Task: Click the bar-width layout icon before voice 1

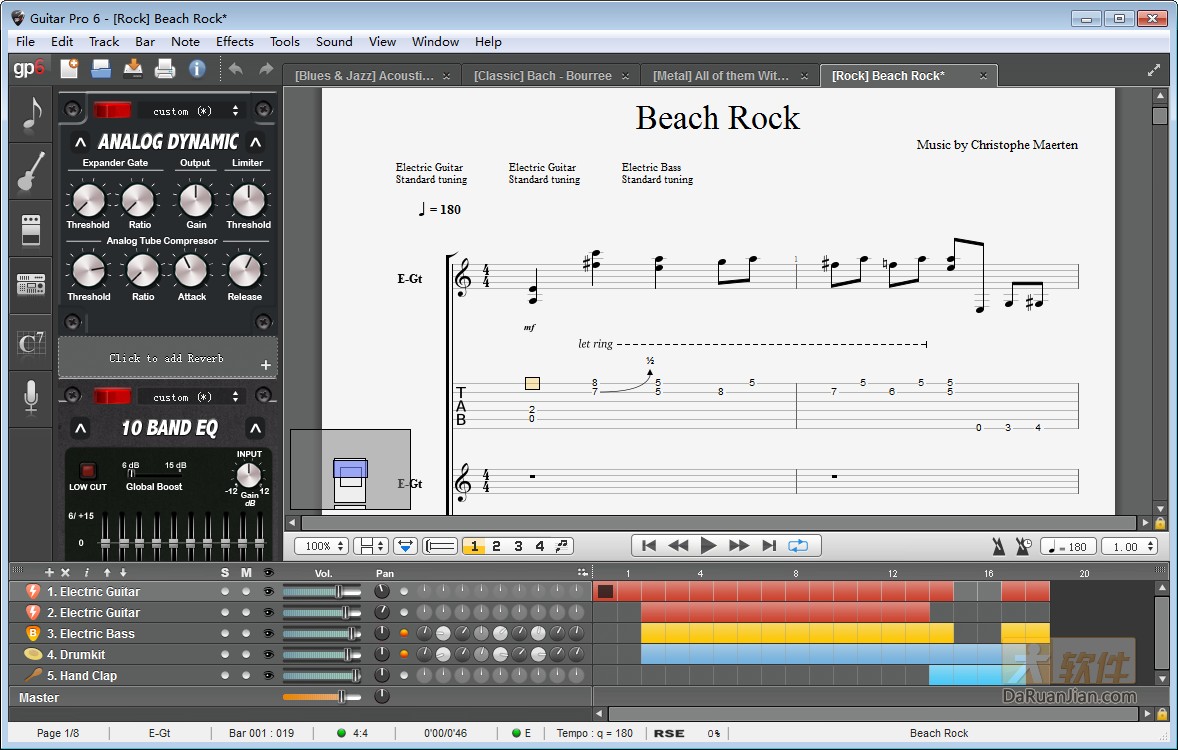Action: 441,546
